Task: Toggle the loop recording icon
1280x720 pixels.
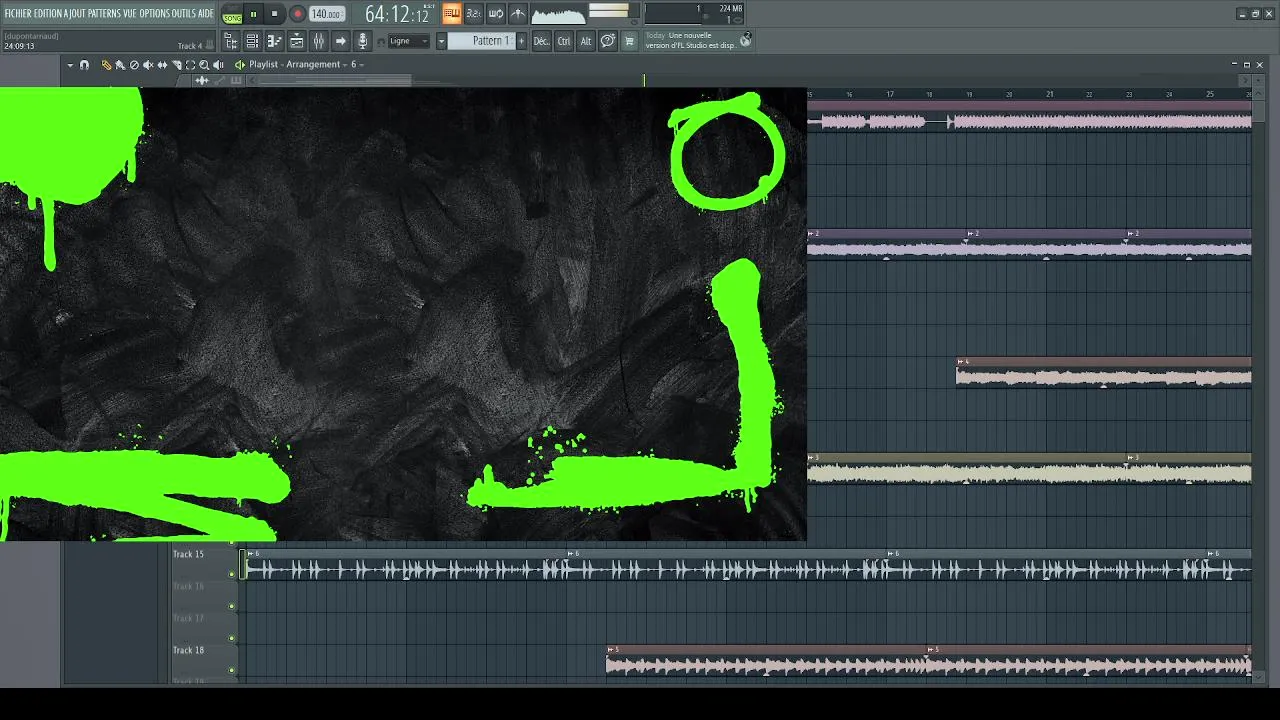Action: coord(496,14)
